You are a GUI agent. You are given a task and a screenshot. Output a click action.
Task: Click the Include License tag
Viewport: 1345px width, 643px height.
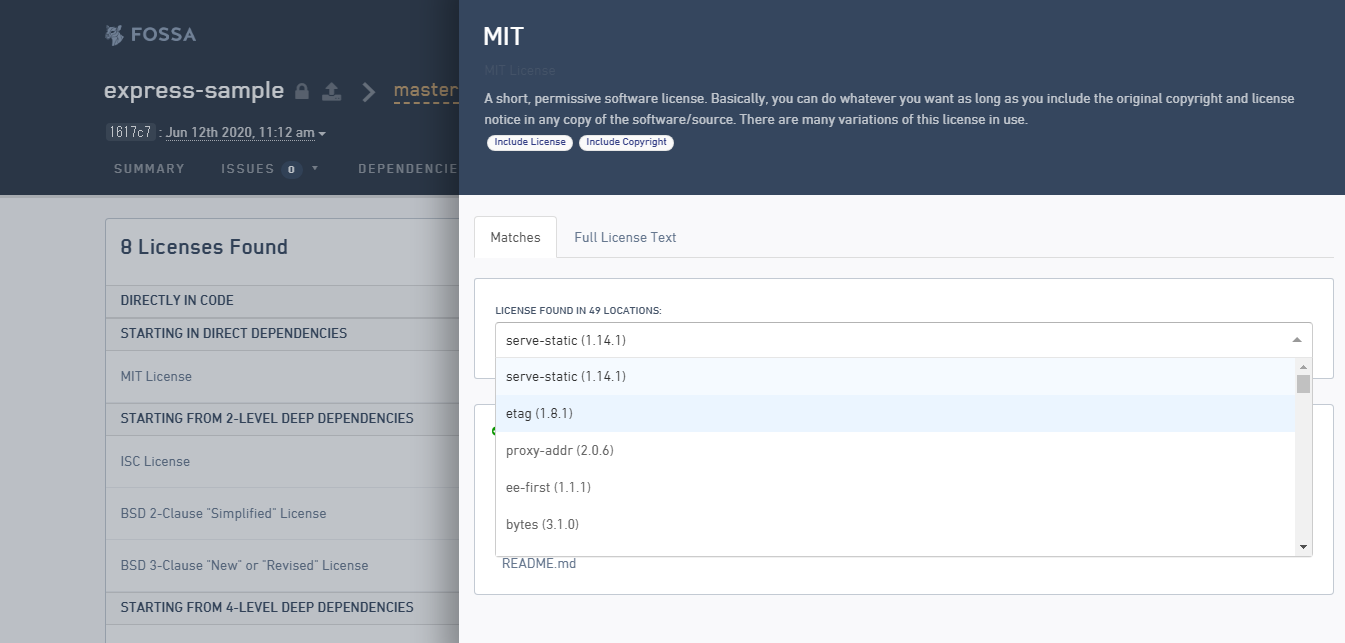click(x=530, y=142)
